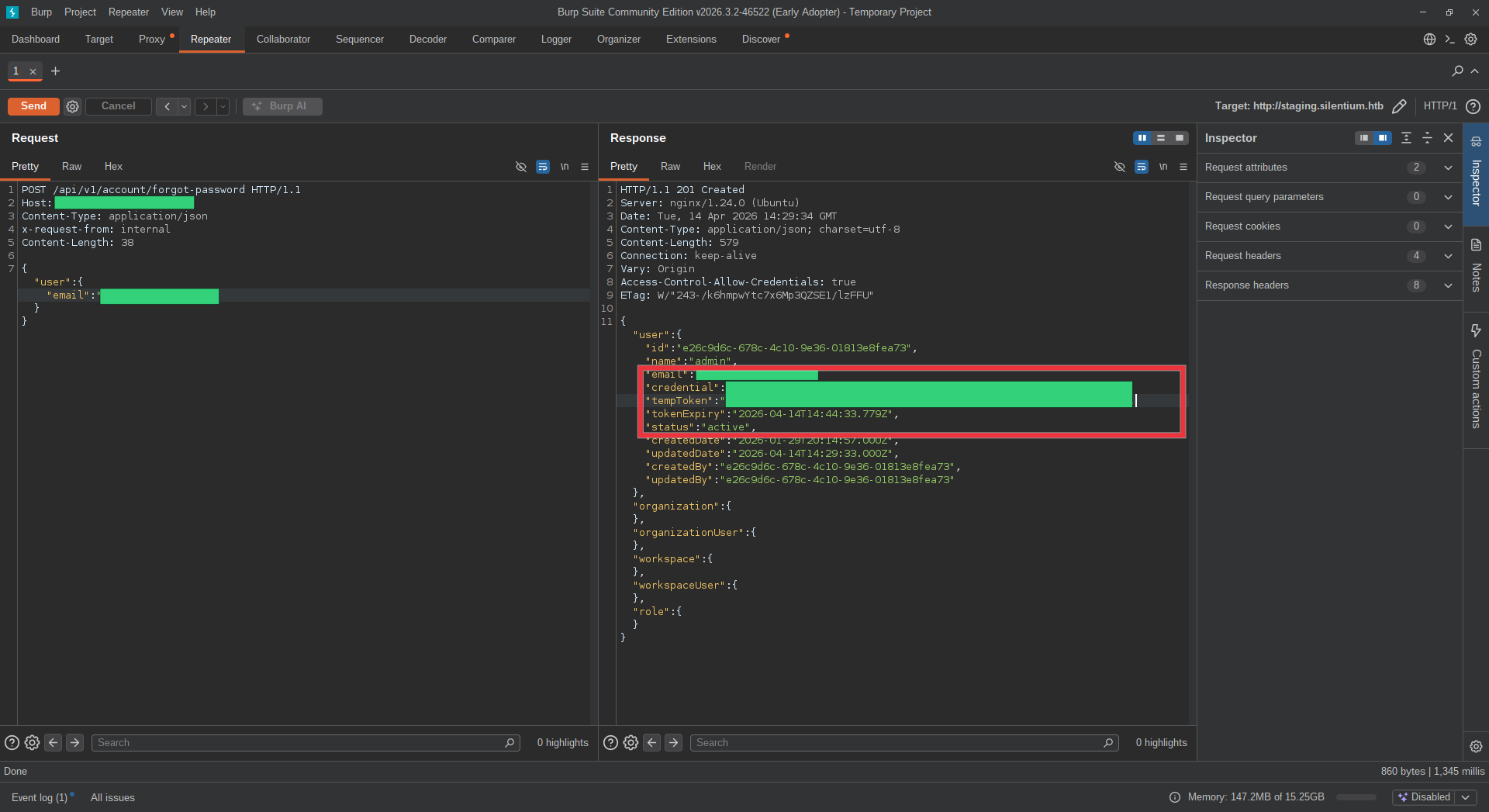Image resolution: width=1489 pixels, height=812 pixels.
Task: Open the Burp AI Disabled dropdown
Action: (x=1433, y=797)
